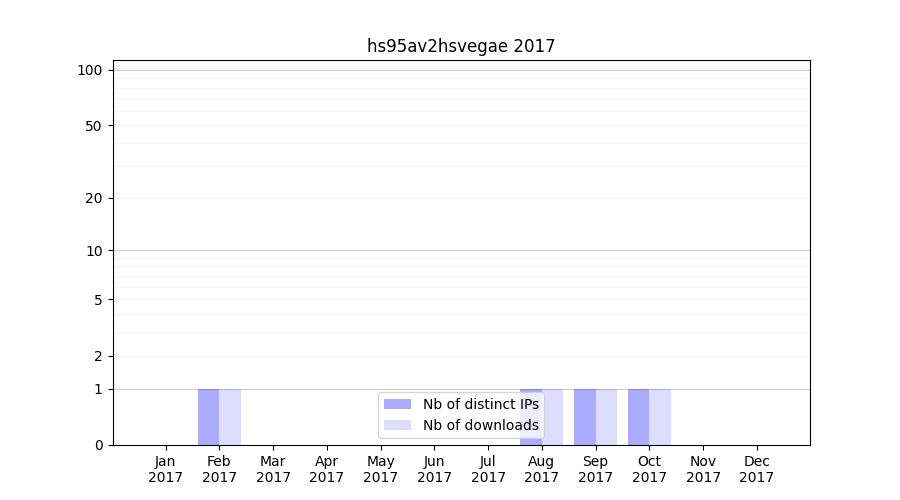Viewport: 900px width, 500px height.
Task: Click the October downloads bar
Action: tap(660, 417)
